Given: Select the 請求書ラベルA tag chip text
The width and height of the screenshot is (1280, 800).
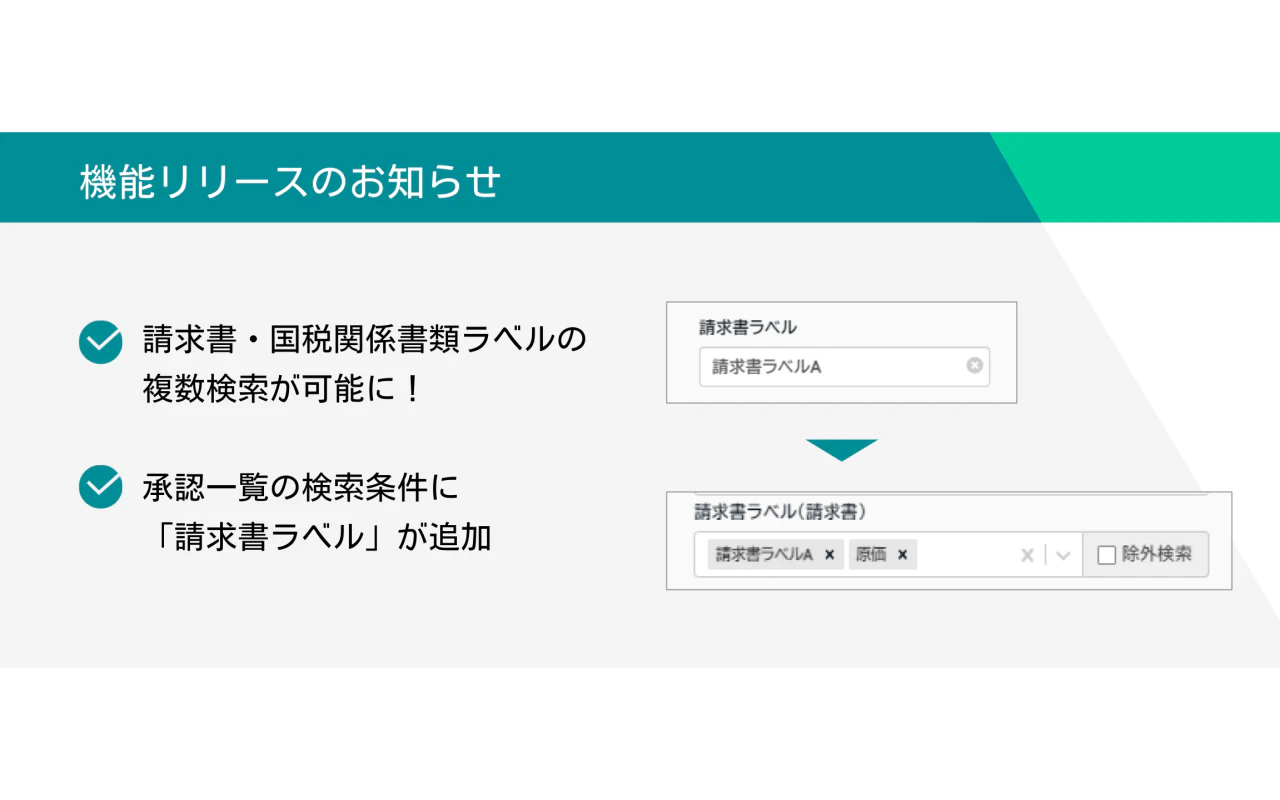Looking at the screenshot, I should pos(764,555).
